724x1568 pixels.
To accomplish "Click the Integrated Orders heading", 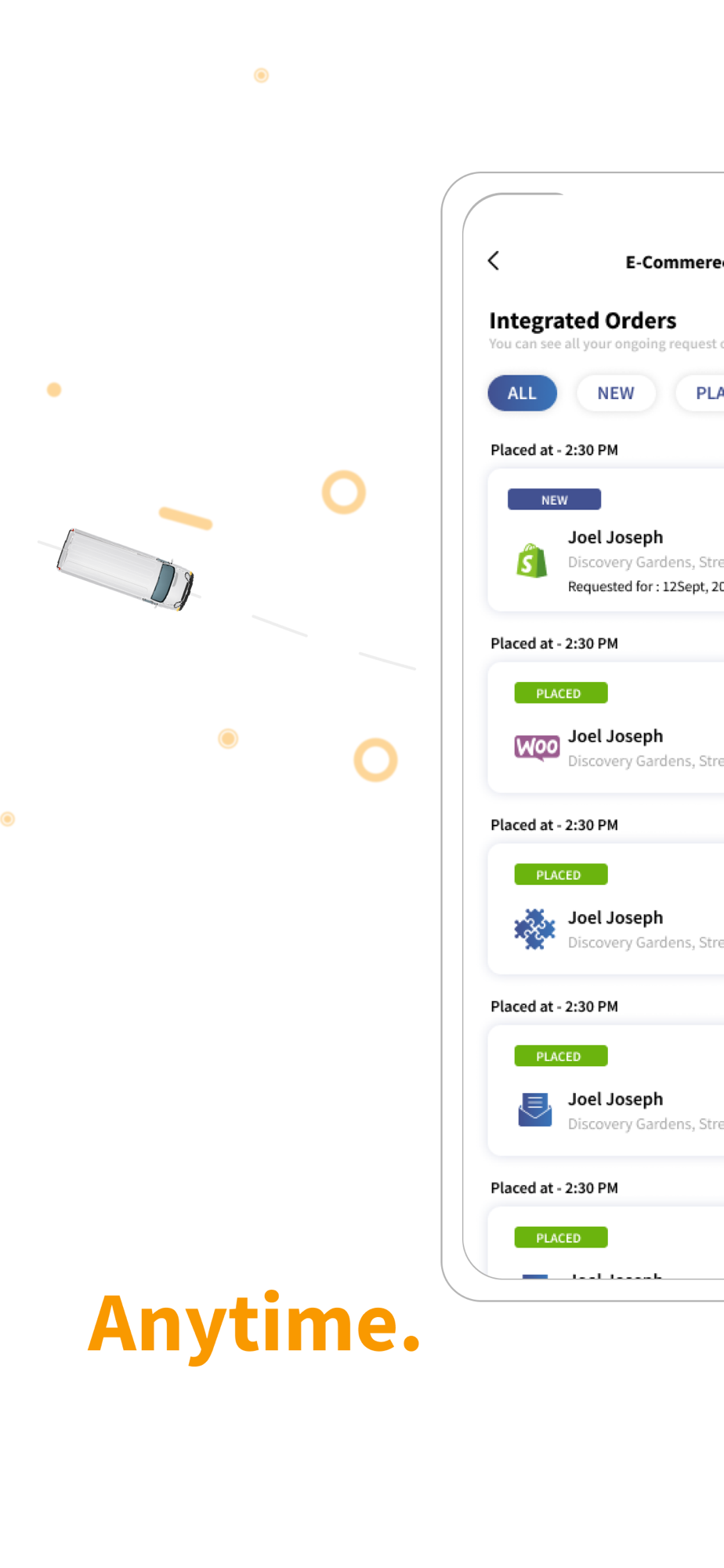I will [582, 321].
